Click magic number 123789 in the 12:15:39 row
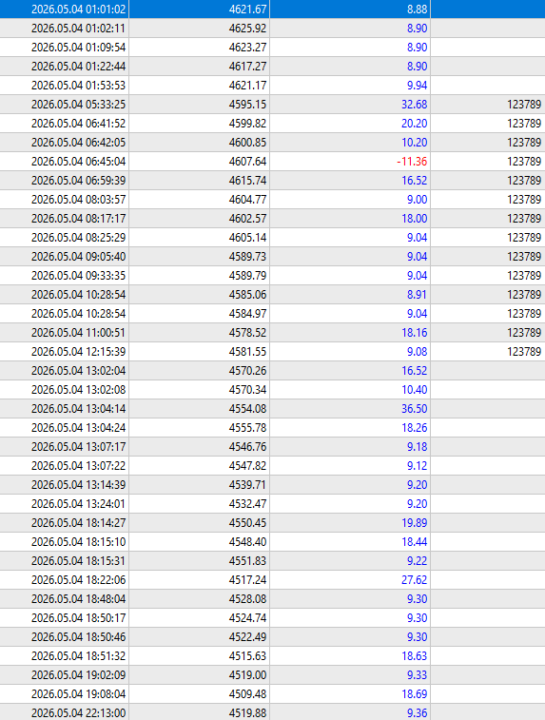 click(x=524, y=352)
